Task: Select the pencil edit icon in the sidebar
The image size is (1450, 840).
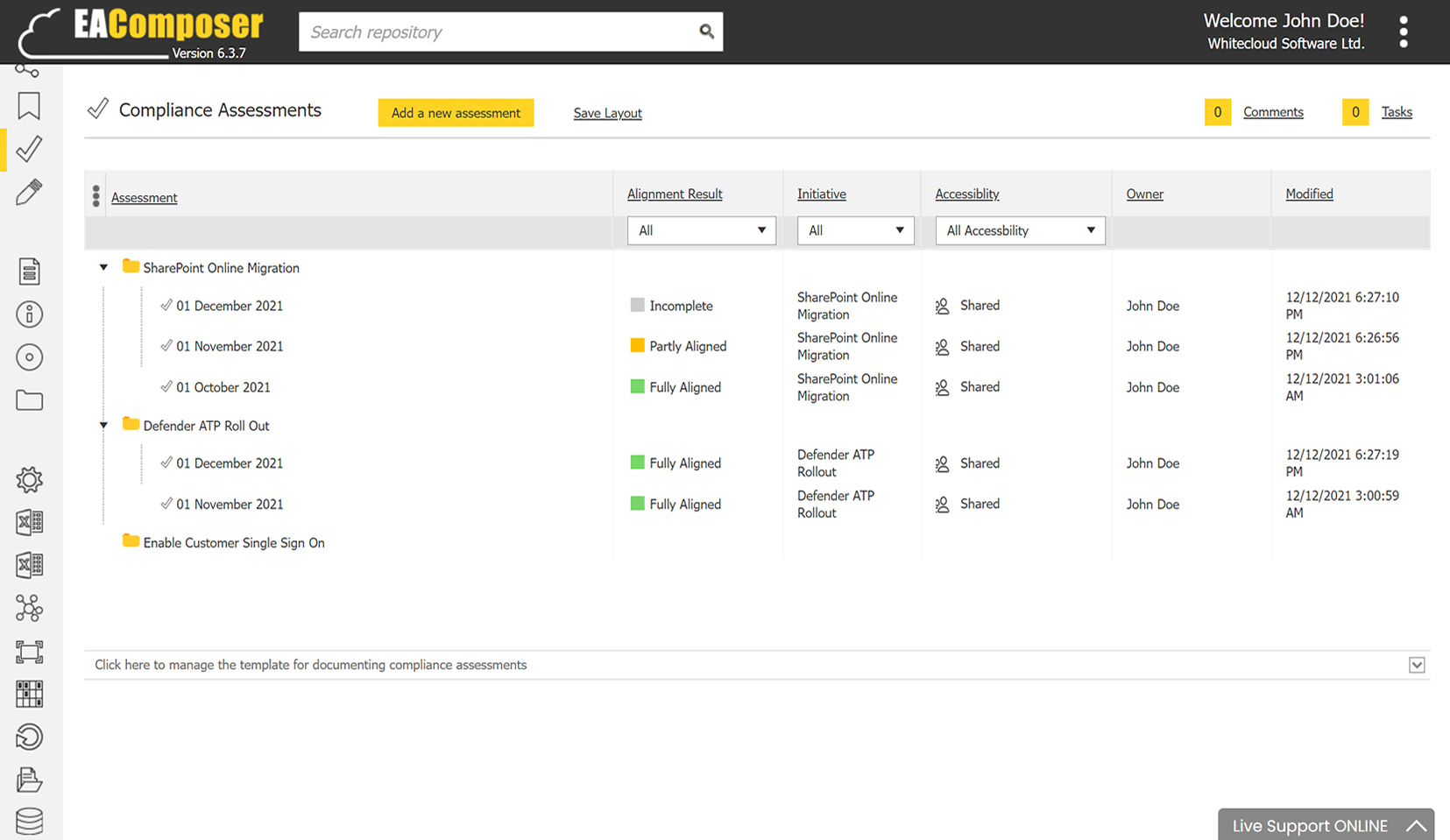Action: (x=29, y=192)
